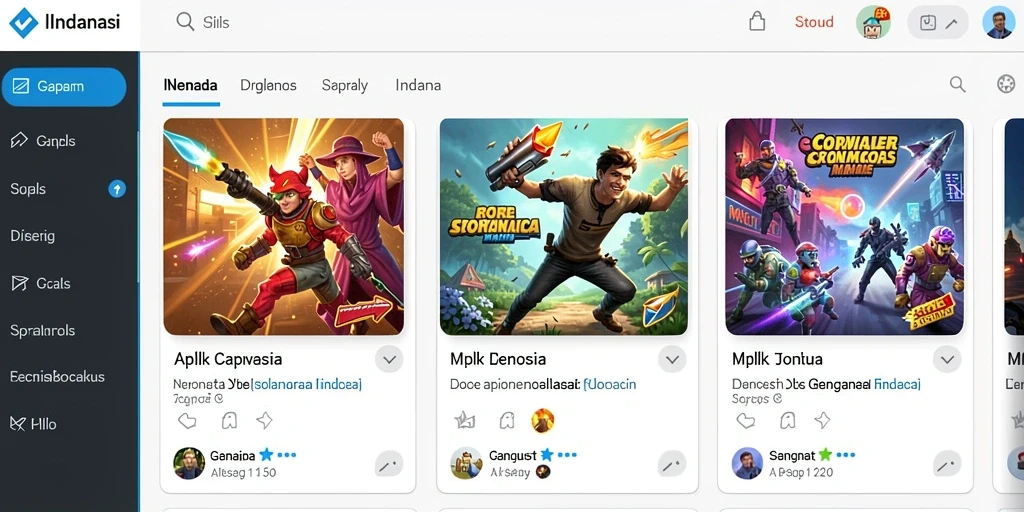Image resolution: width=1024 pixels, height=512 pixels.
Task: Open the user profile avatar at top right
Action: [998, 22]
